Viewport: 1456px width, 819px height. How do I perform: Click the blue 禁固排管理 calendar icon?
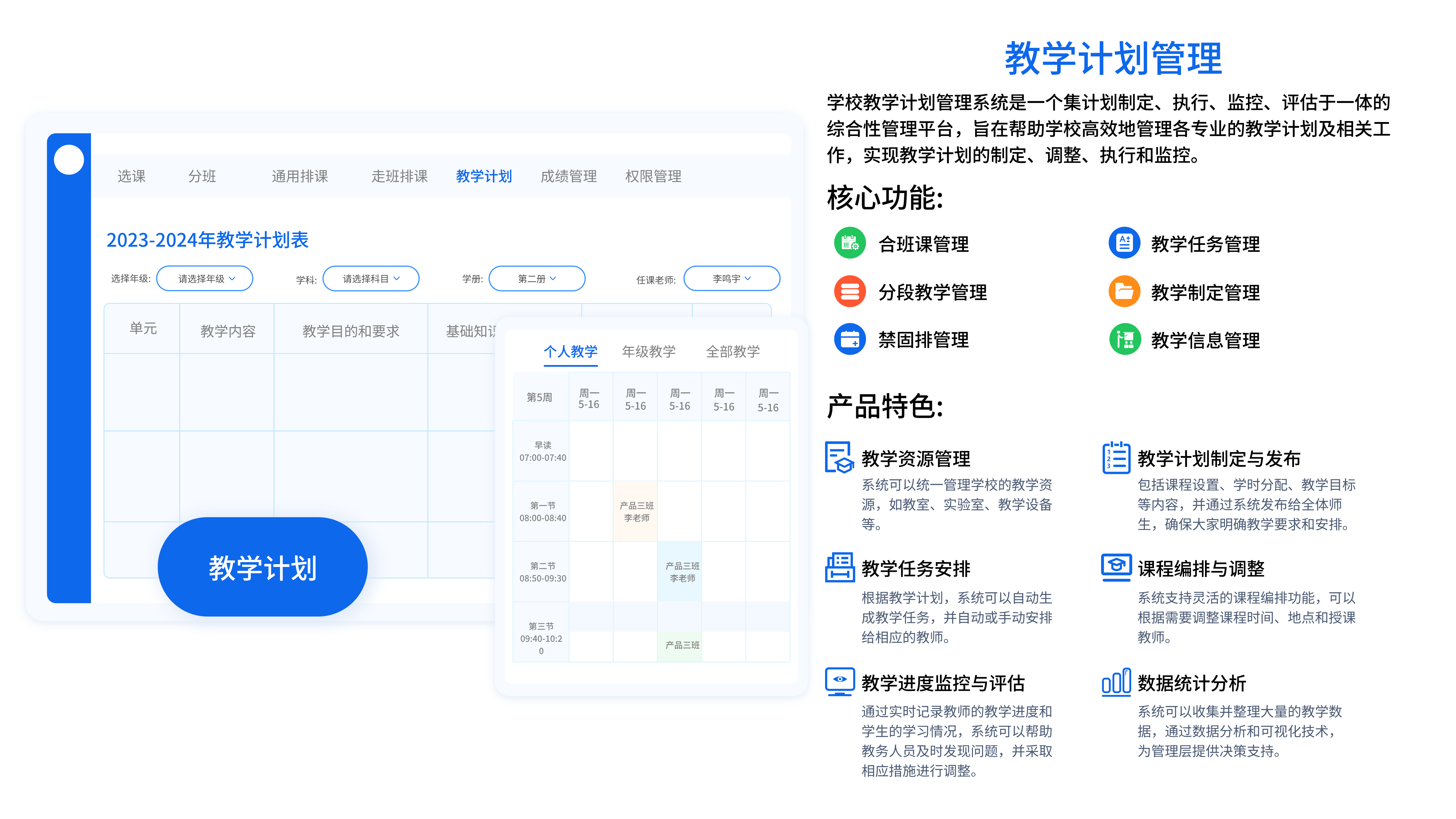click(850, 340)
